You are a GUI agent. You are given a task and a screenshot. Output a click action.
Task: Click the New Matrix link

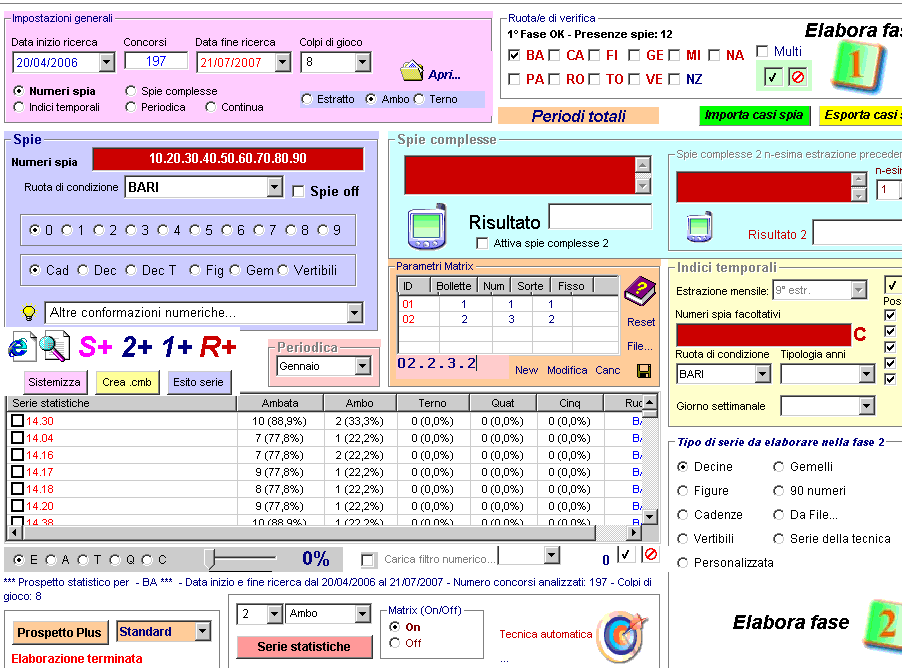click(x=526, y=370)
